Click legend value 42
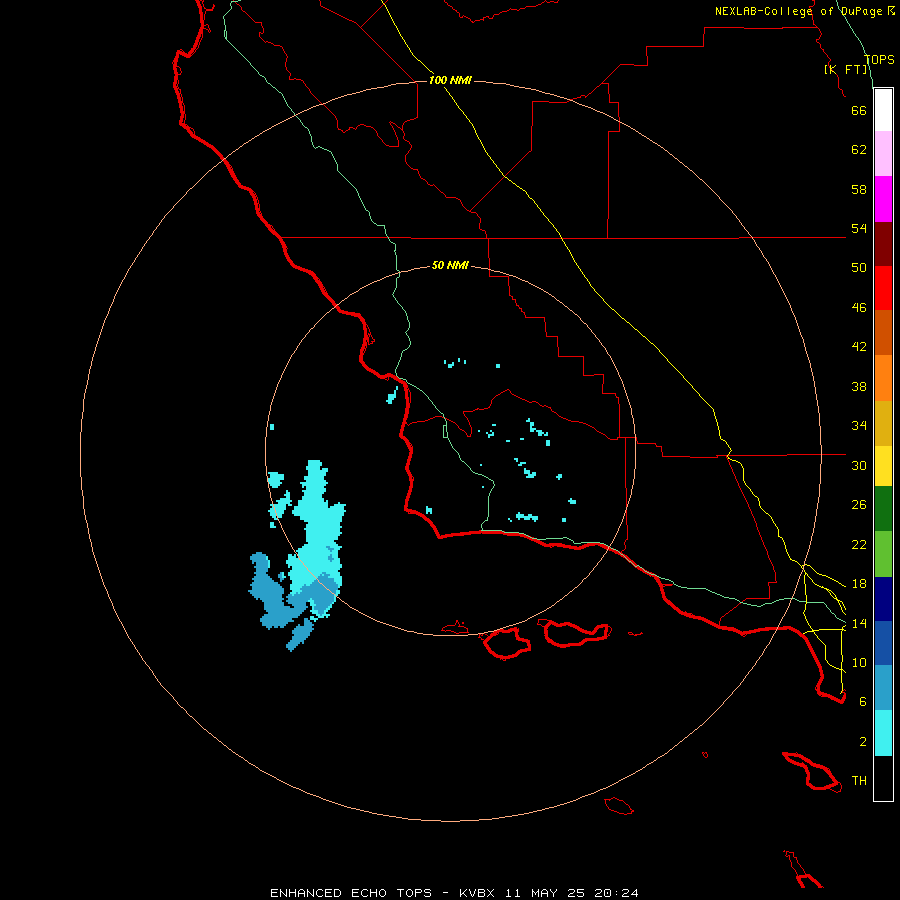 (859, 347)
